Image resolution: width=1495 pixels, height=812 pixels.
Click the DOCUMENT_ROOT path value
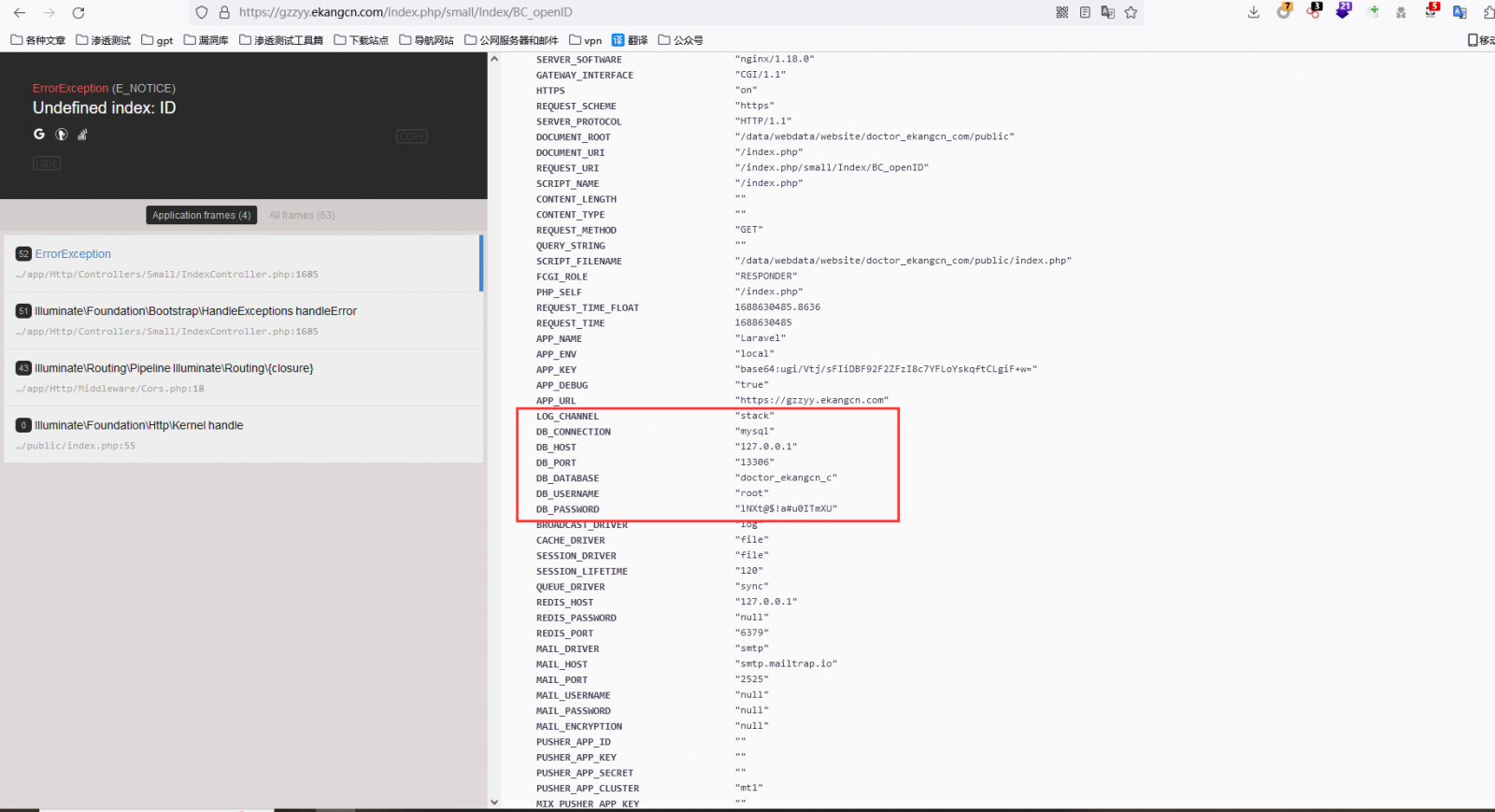click(875, 136)
